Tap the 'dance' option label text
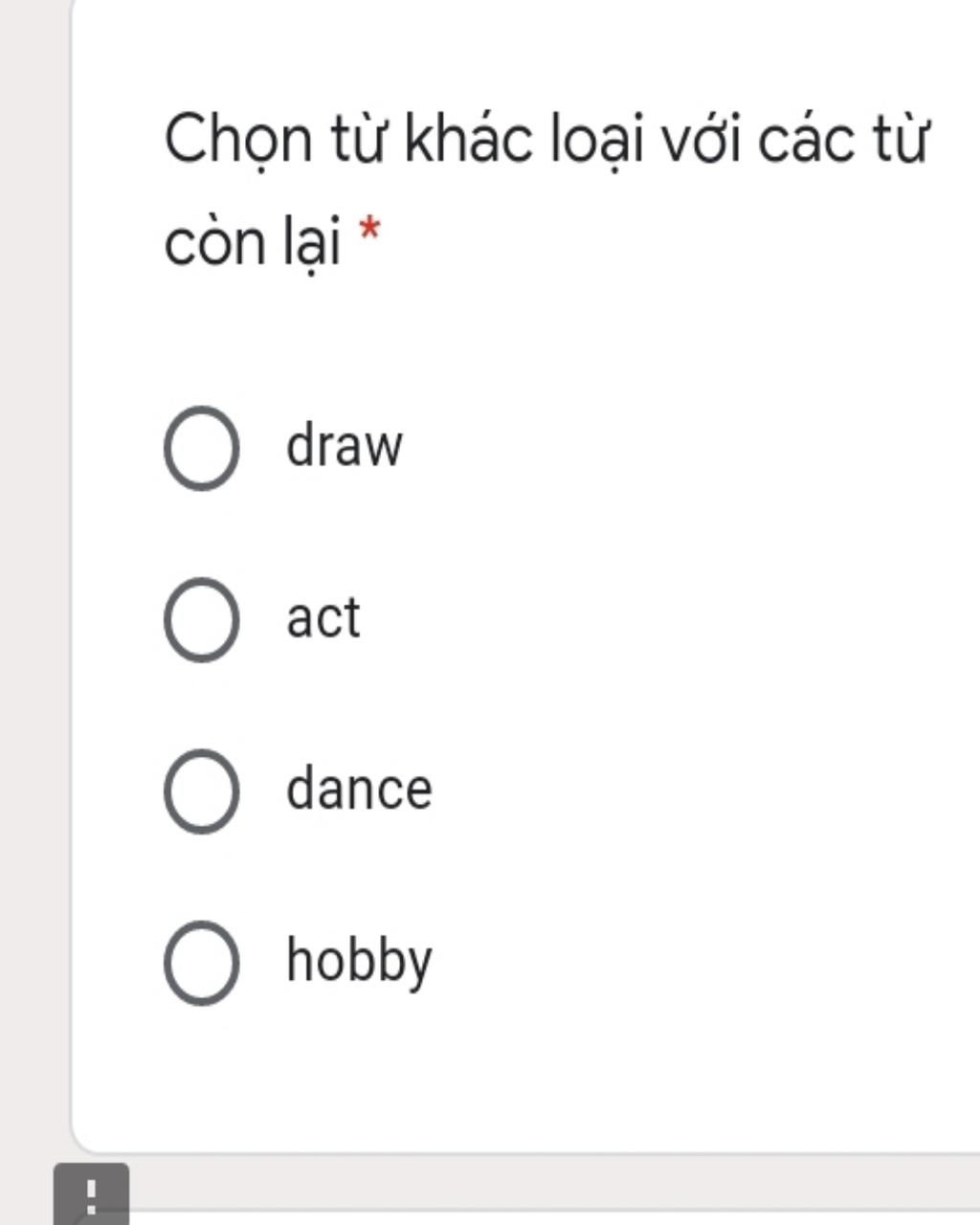Screen dimensions: 980x1225 pos(359,790)
